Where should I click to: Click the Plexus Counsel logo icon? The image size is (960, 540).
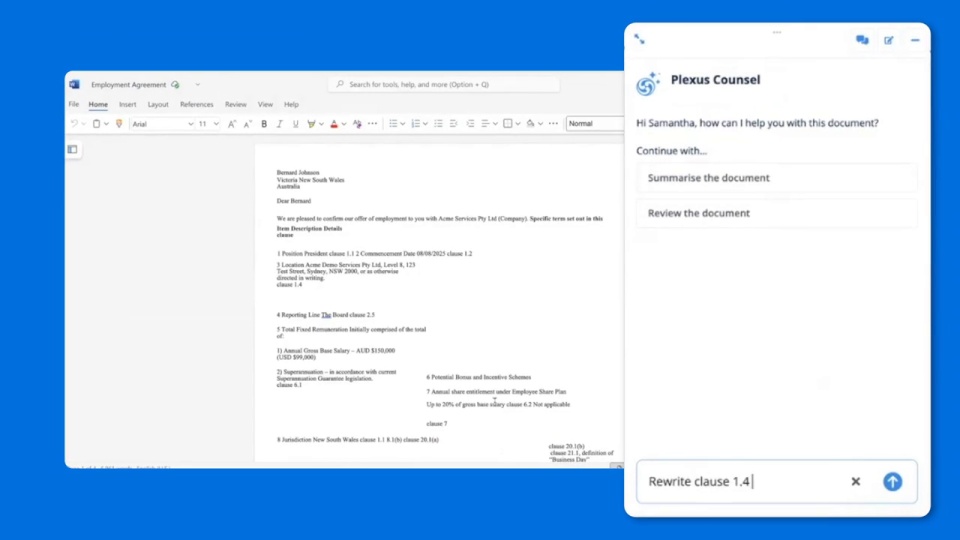click(648, 84)
